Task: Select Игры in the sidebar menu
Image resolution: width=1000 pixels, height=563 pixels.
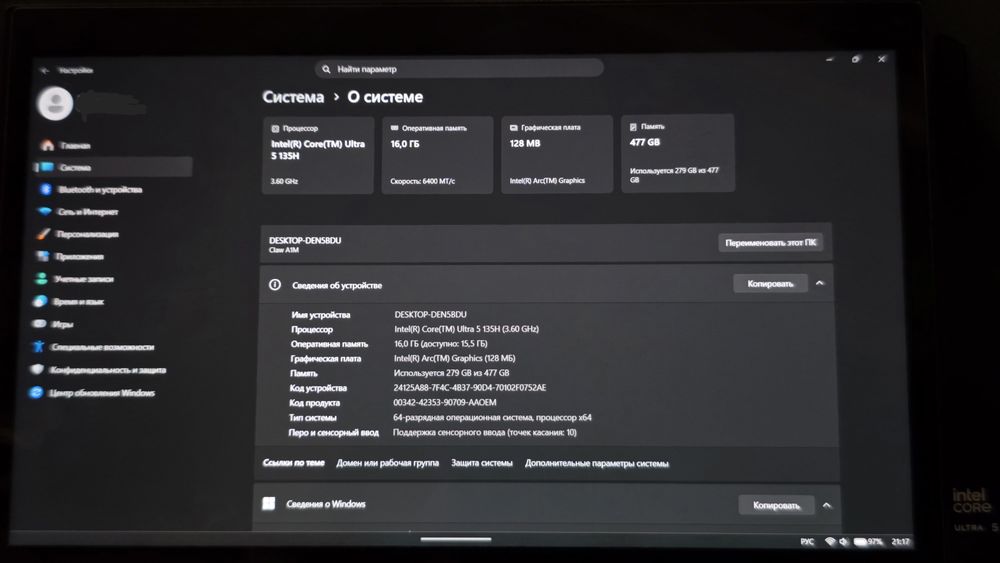Action: [x=62, y=324]
